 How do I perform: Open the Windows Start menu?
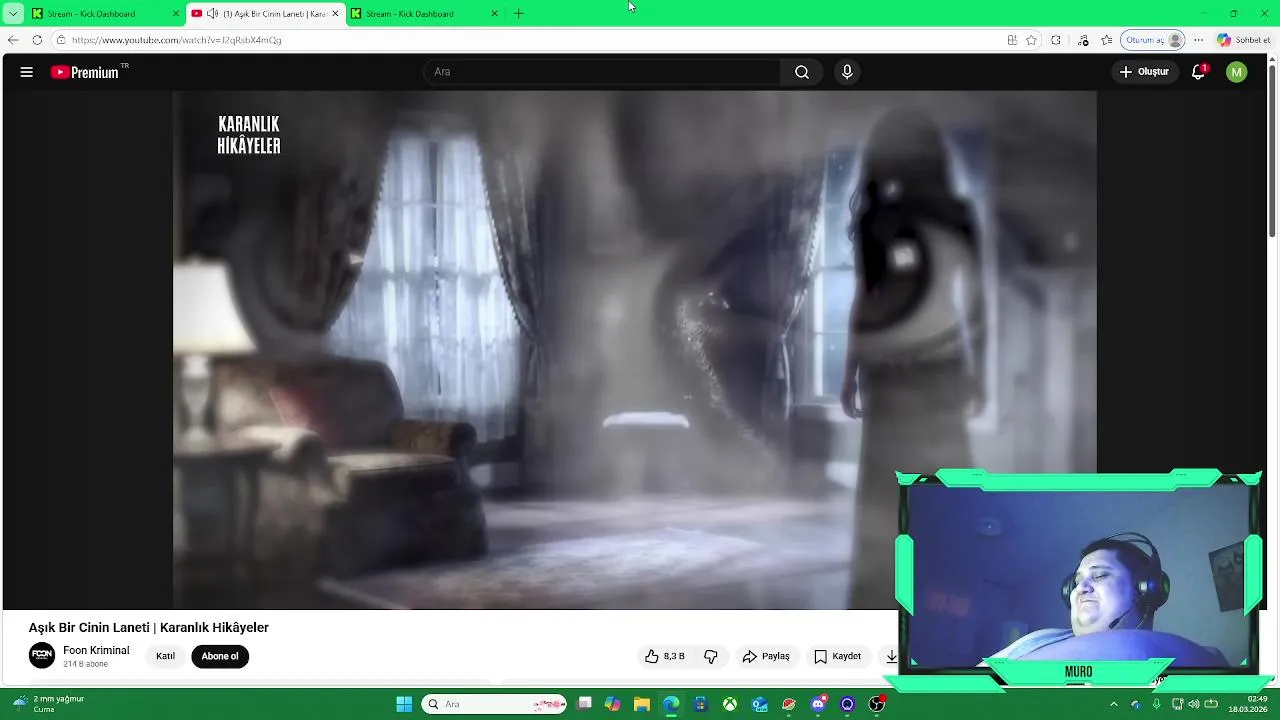pos(404,704)
